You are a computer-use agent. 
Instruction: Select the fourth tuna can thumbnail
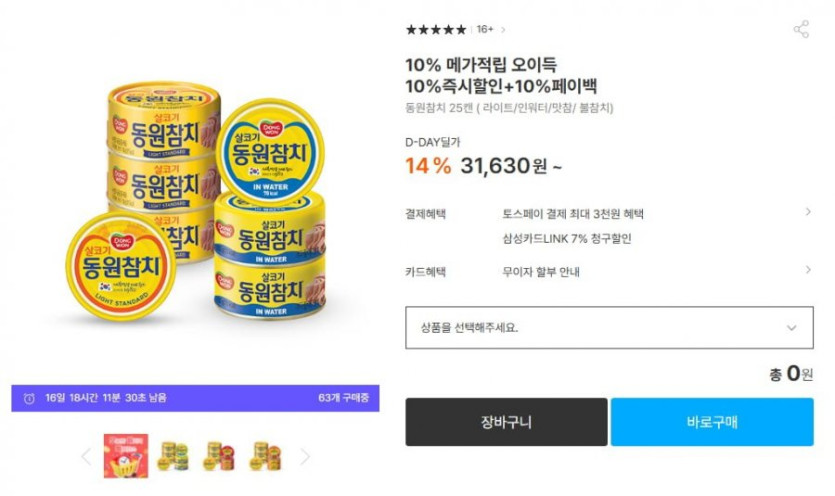tap(265, 456)
